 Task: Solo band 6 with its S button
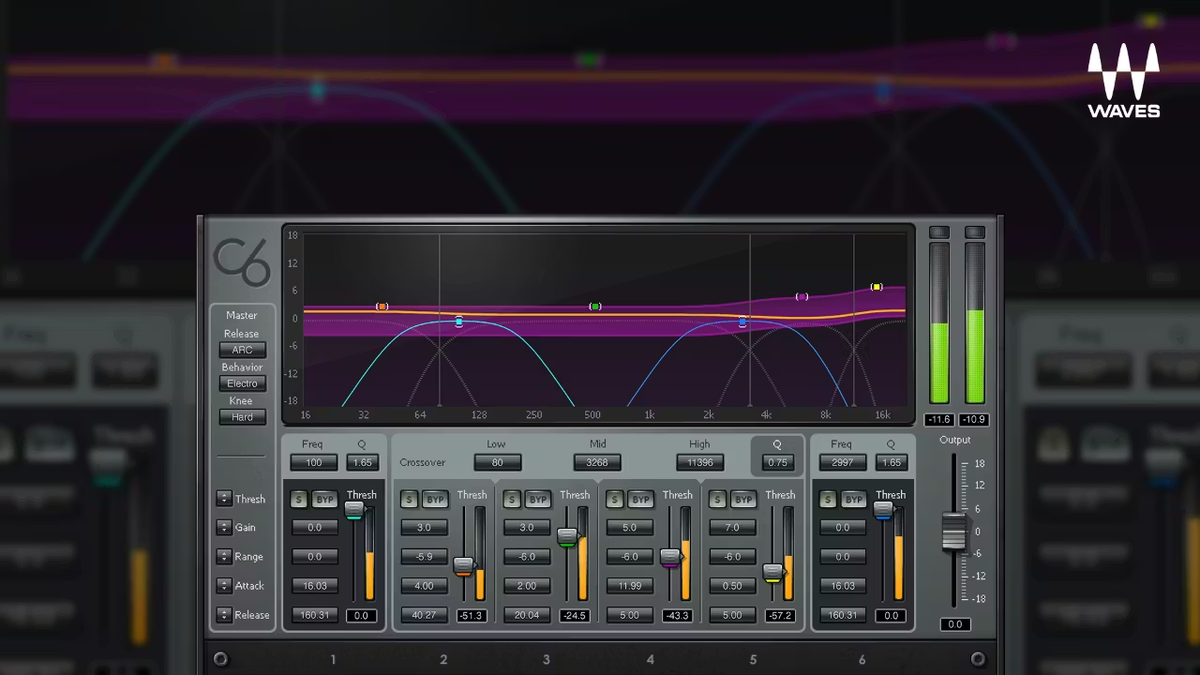(x=827, y=499)
